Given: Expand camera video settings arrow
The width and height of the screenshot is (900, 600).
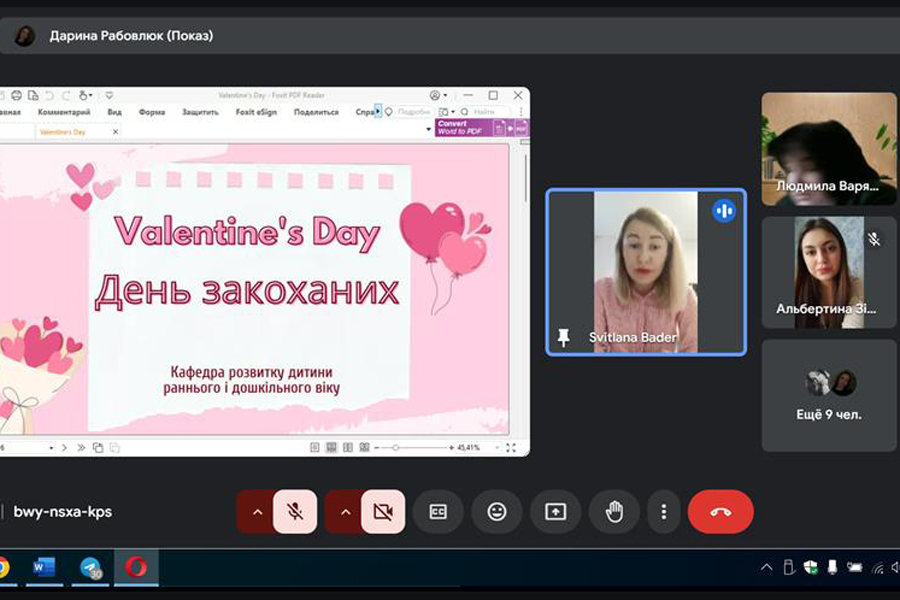Looking at the screenshot, I should 345,512.
